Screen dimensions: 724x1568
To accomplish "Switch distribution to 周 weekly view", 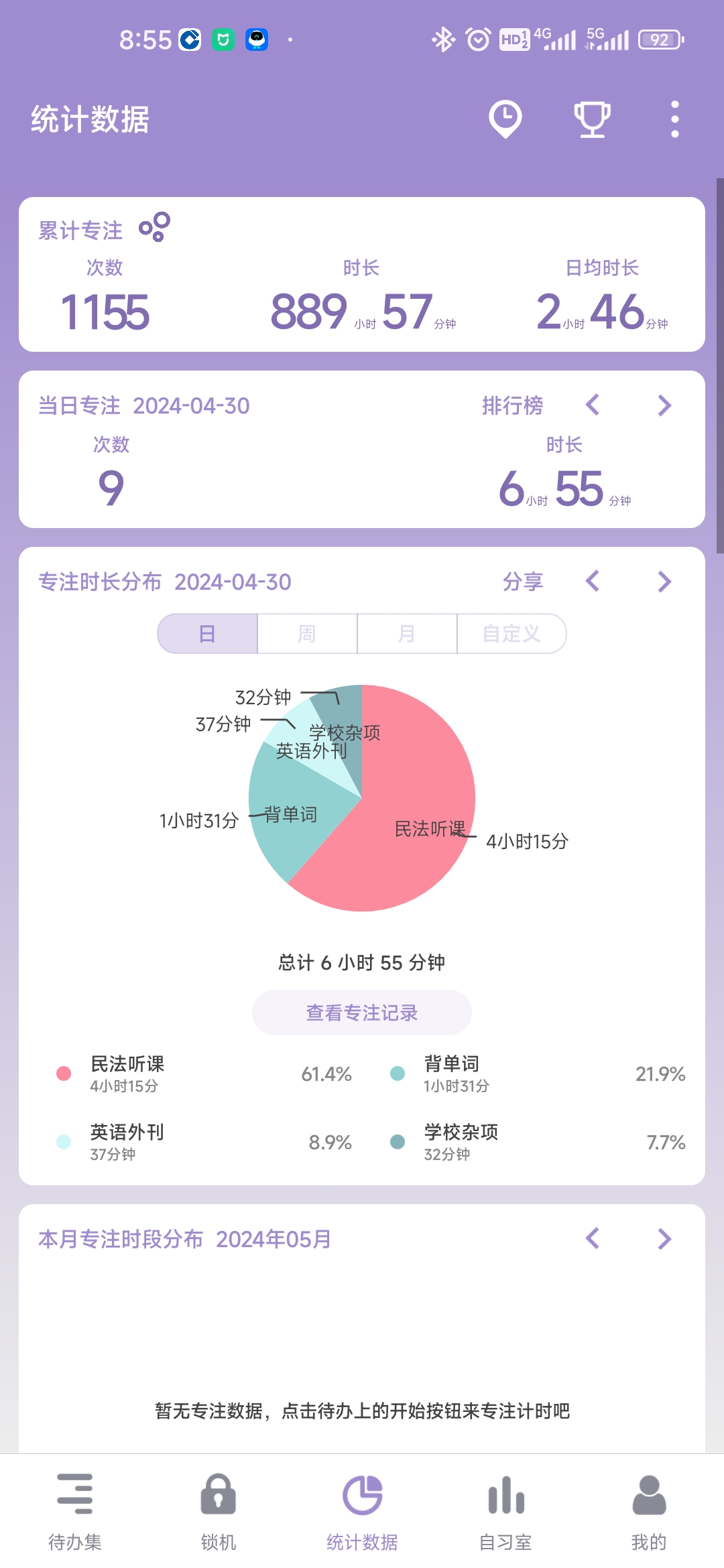I will pyautogui.click(x=307, y=633).
